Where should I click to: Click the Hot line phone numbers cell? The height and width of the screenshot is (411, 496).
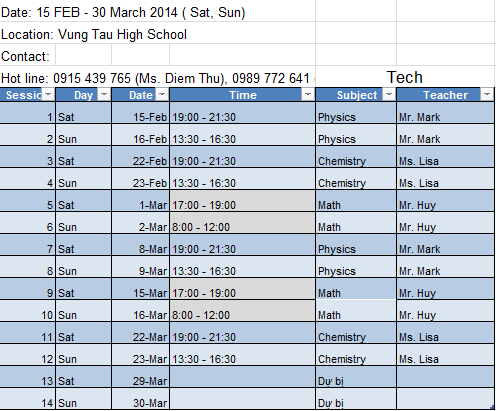pyautogui.click(x=157, y=77)
